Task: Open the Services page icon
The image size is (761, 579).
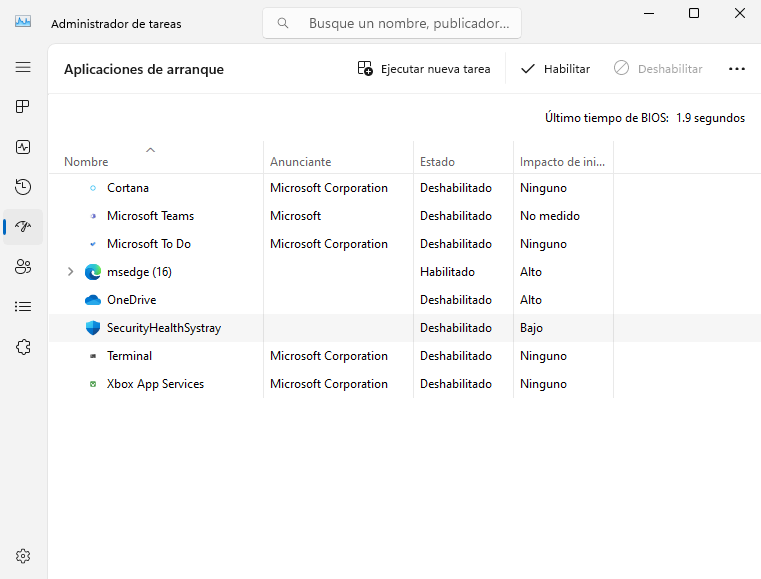Action: 23,347
